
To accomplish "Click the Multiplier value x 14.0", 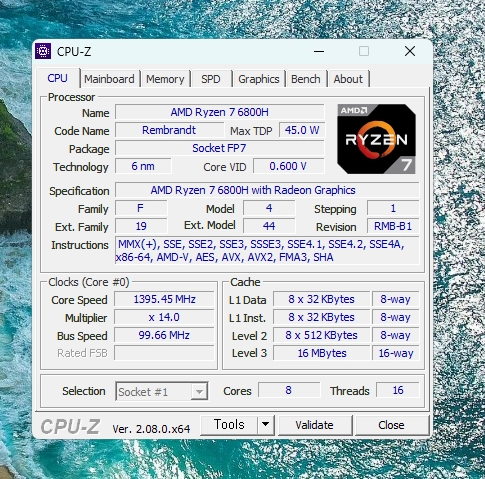I will coord(164,317).
